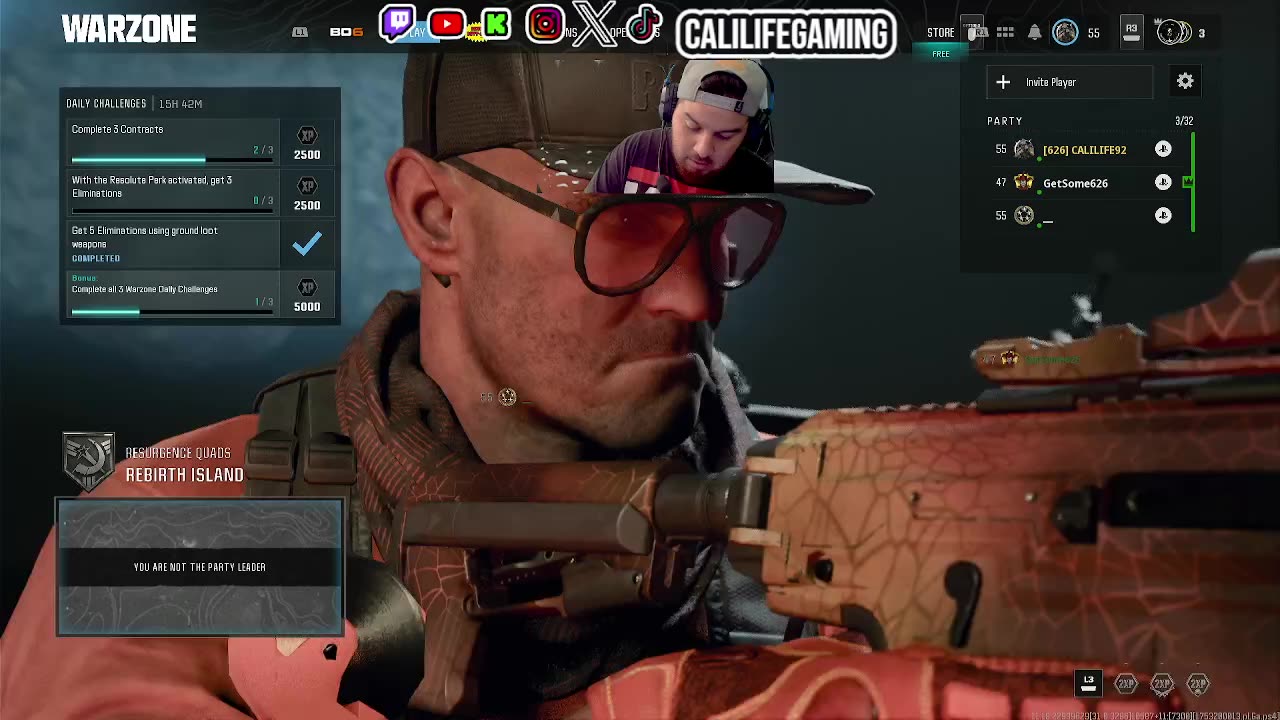
Task: Click the 15H 42M challenge timer
Action: 181,104
